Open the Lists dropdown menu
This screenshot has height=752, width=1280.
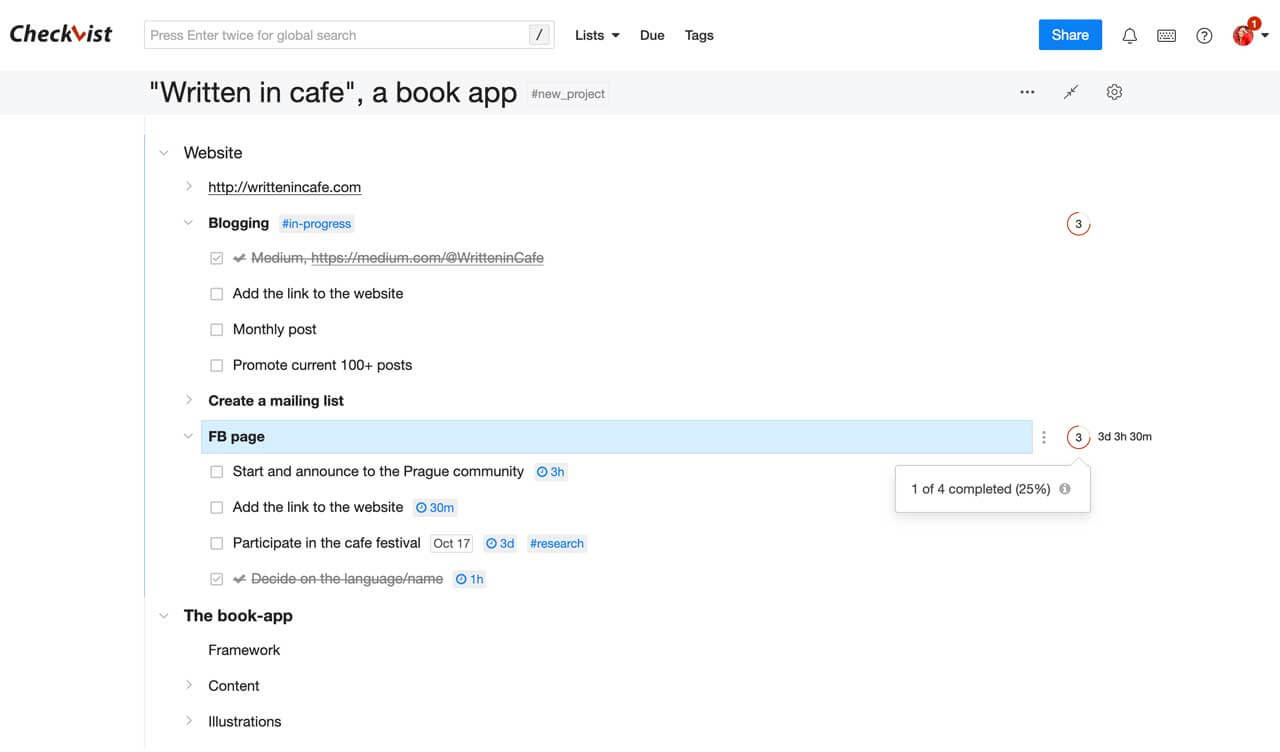(597, 35)
